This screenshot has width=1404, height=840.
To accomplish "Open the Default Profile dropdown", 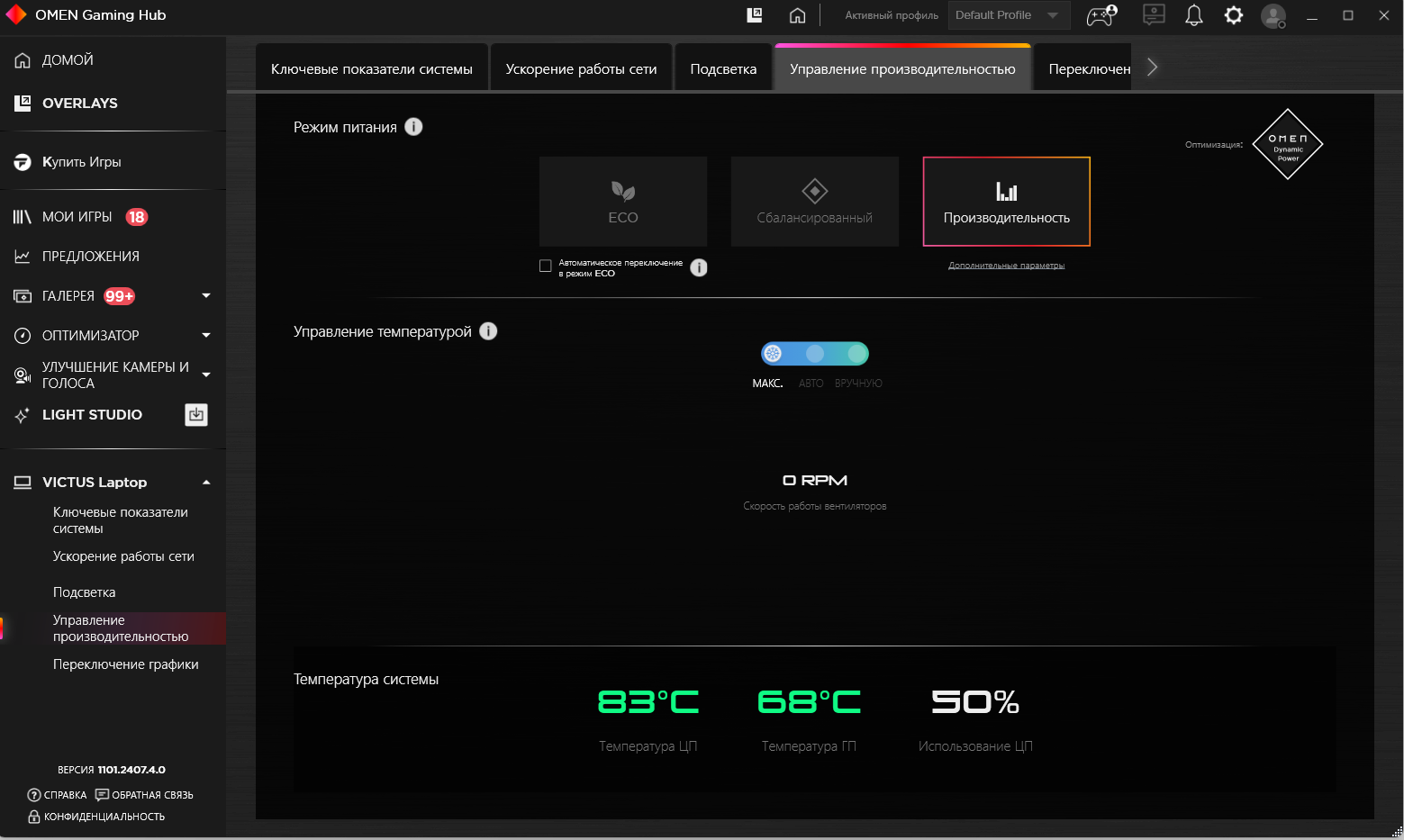I will 1009,15.
